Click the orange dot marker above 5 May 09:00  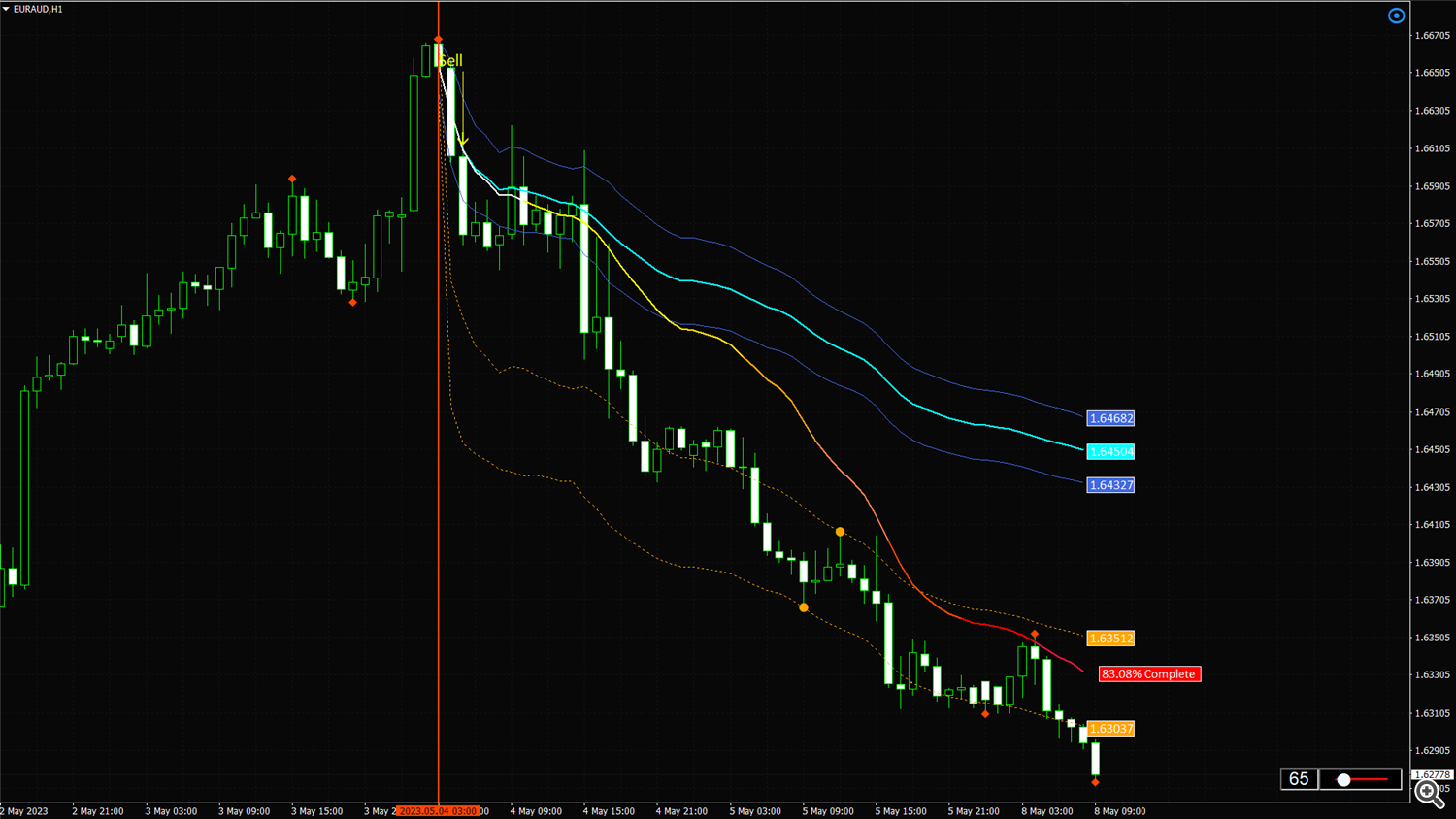click(840, 532)
